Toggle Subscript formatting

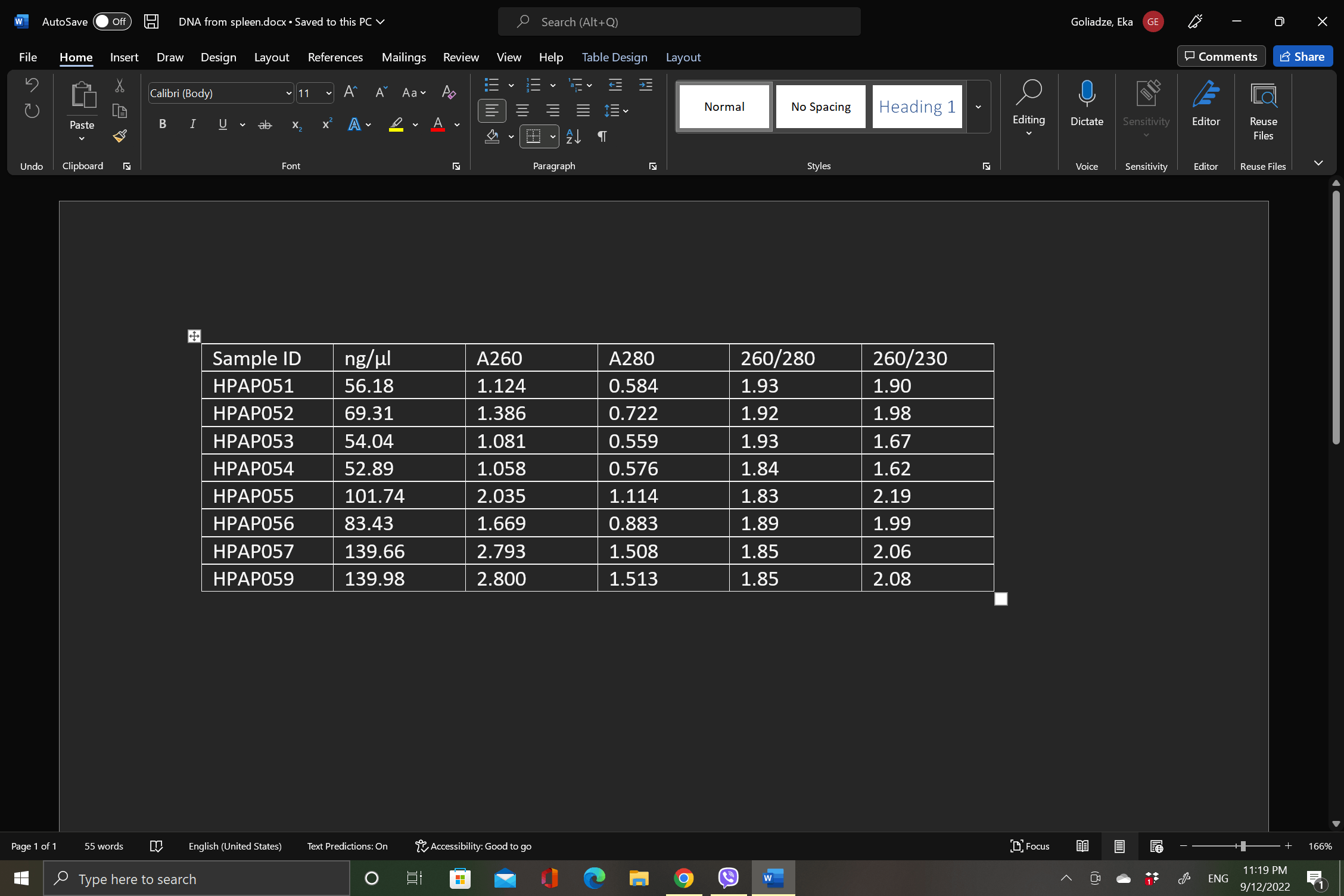(296, 124)
